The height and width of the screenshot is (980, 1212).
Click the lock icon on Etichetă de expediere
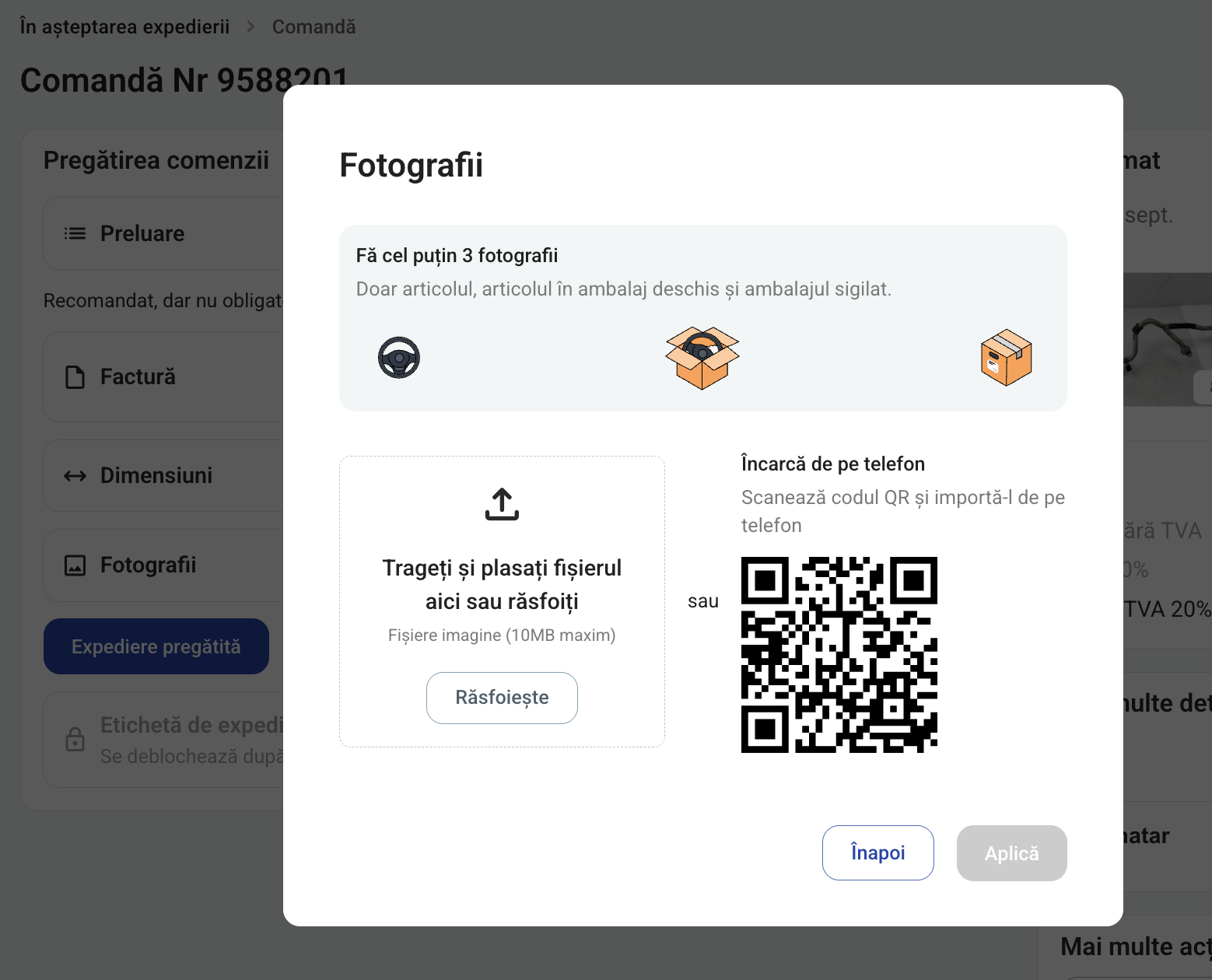[75, 739]
